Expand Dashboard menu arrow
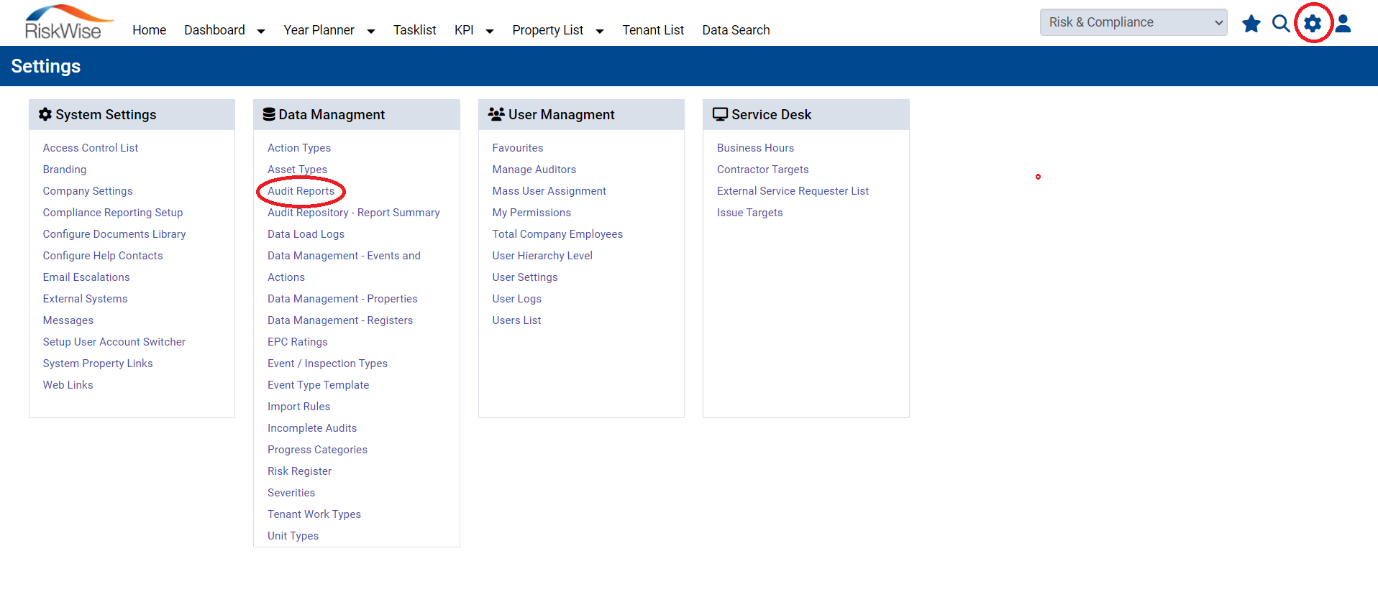Screen dimensions: 1378x602 point(260,31)
